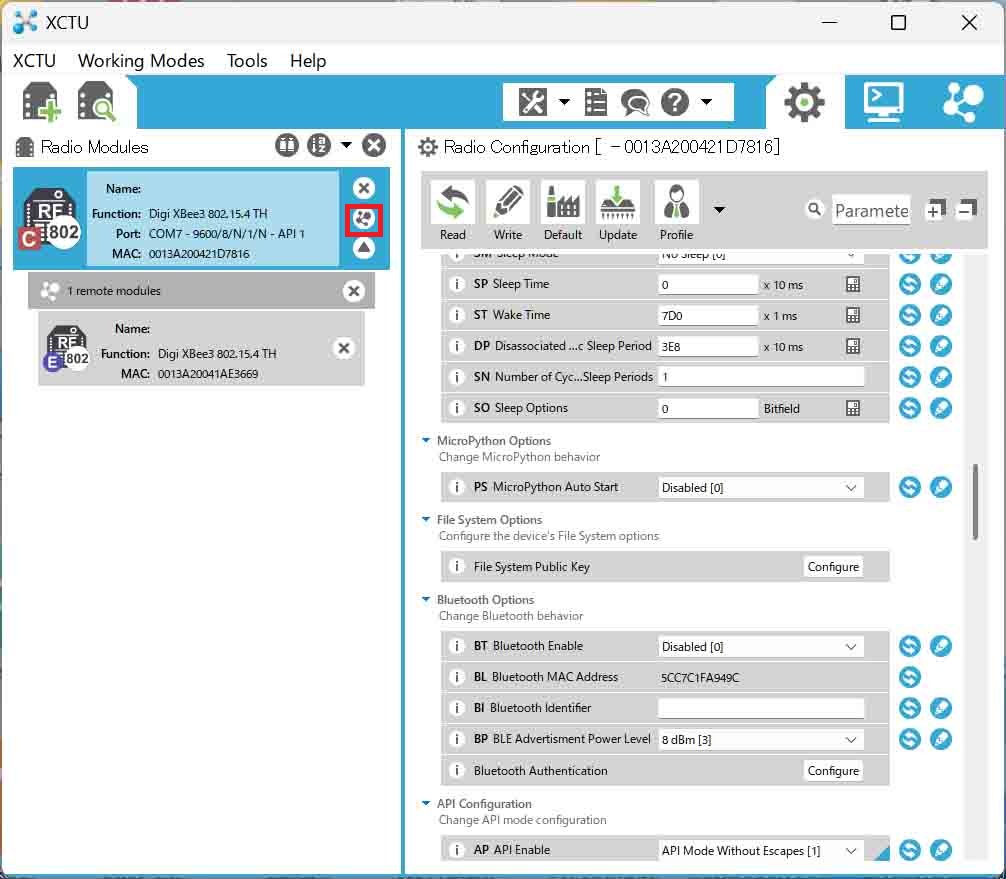1006x879 pixels.
Task: Open the BT Bluetooth Enable dropdown
Action: [x=761, y=647]
